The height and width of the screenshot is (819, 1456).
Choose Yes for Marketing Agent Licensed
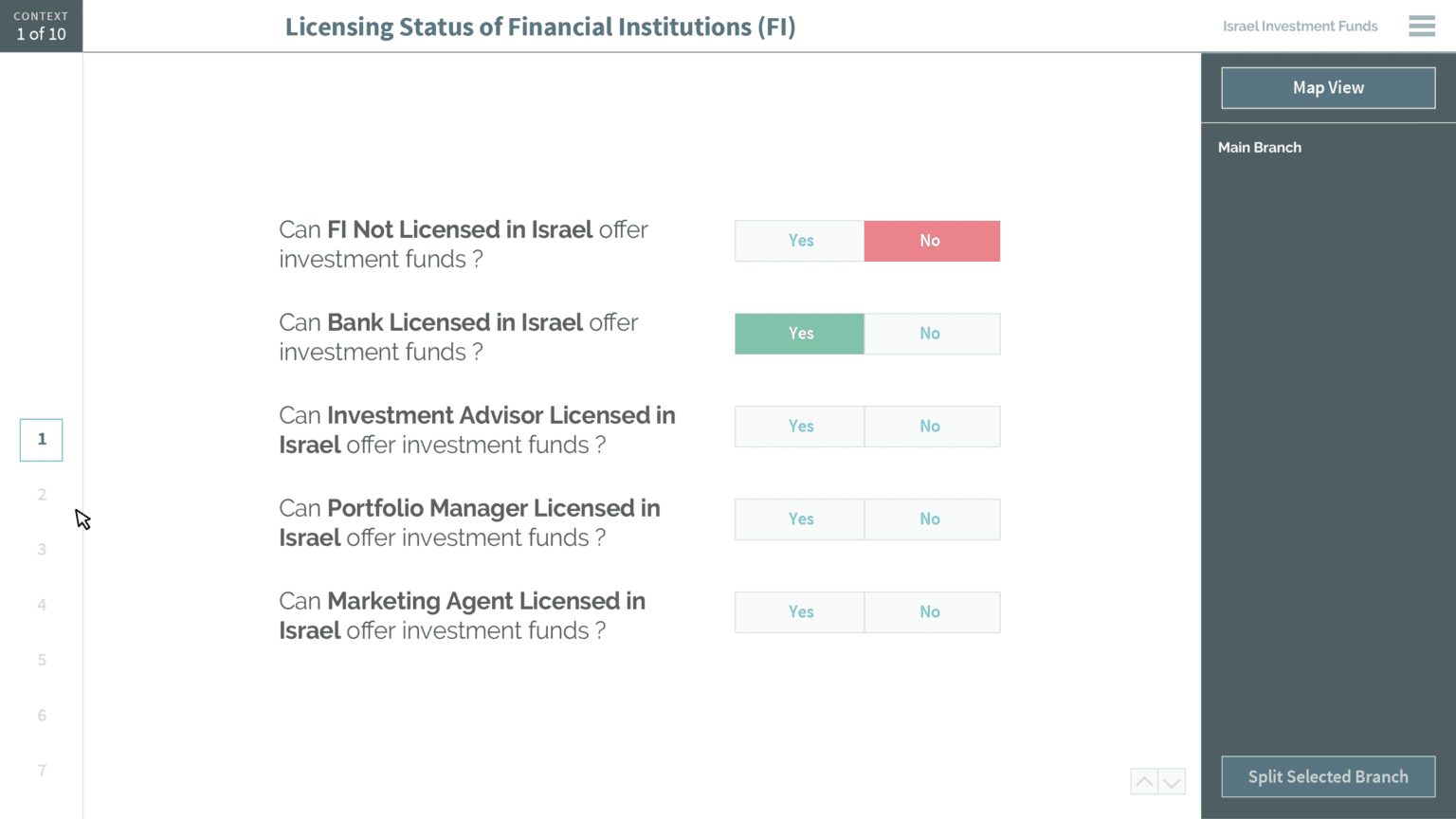tap(799, 612)
